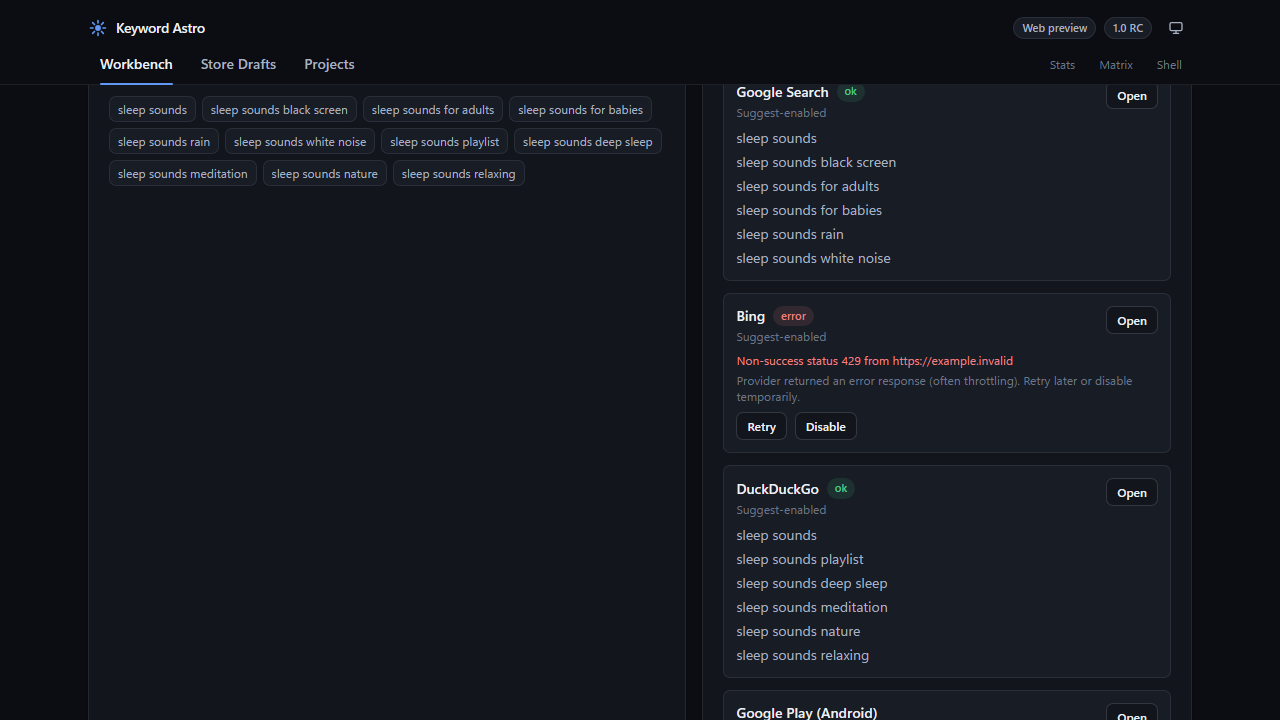
Task: Select the 'sleep sounds meditation' chip
Action: (x=183, y=174)
